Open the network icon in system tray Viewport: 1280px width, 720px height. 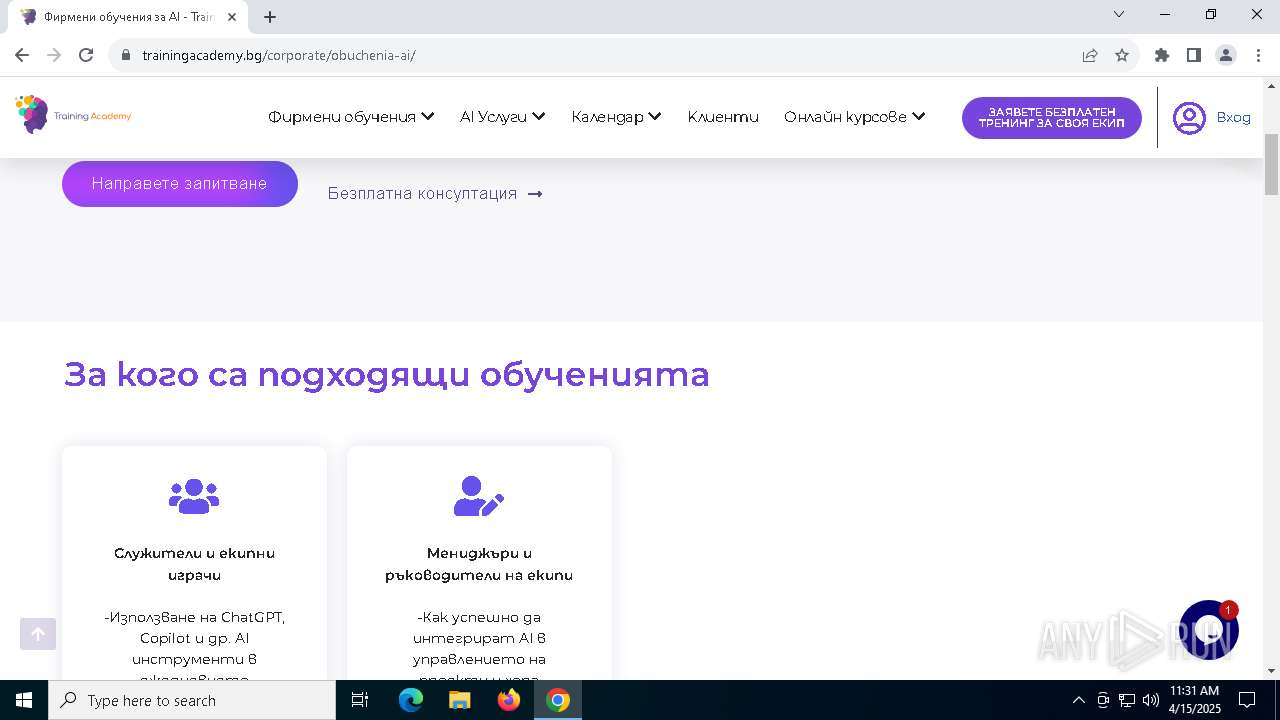pos(1127,700)
